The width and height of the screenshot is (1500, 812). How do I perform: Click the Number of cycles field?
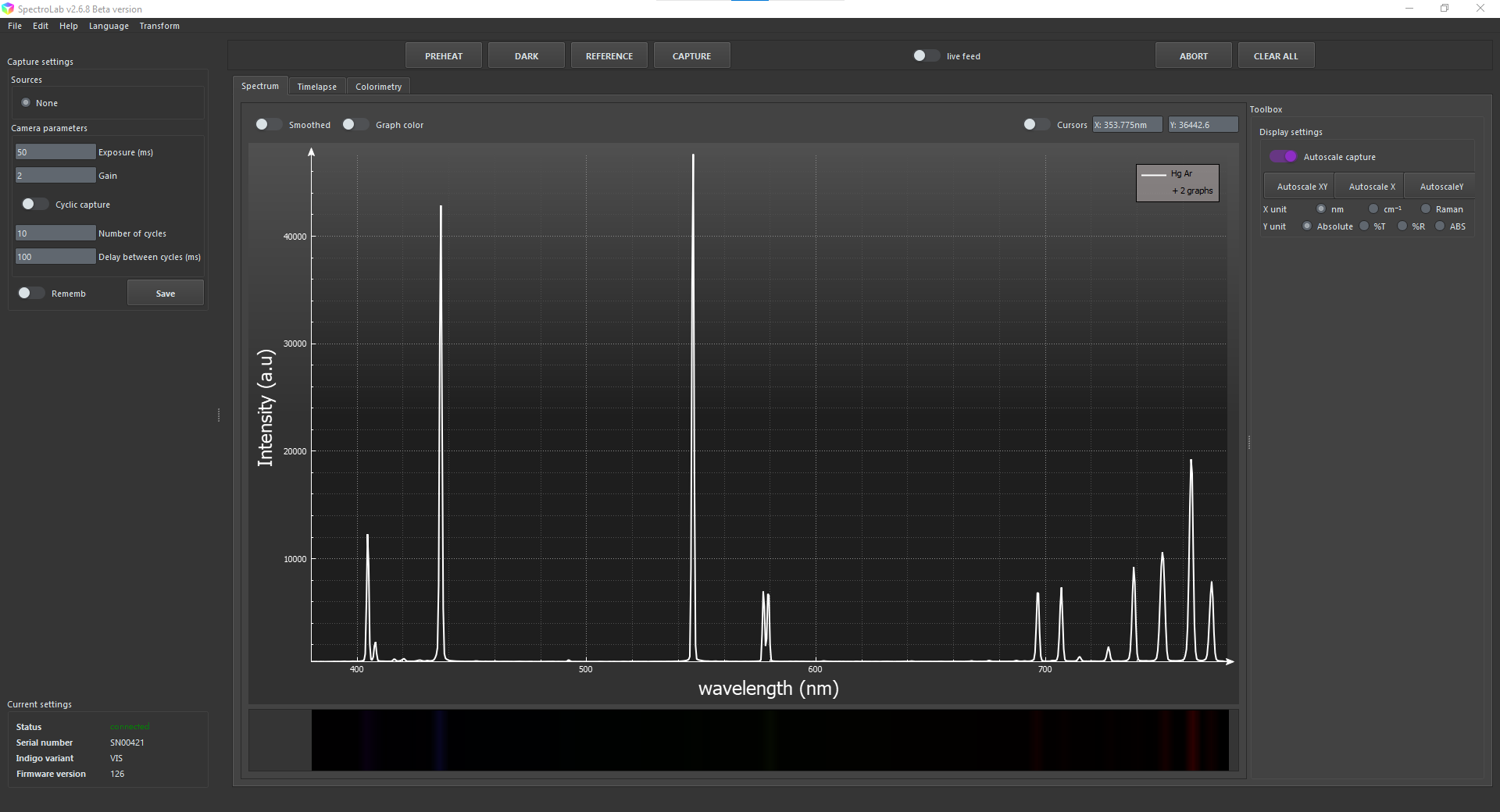(55, 233)
